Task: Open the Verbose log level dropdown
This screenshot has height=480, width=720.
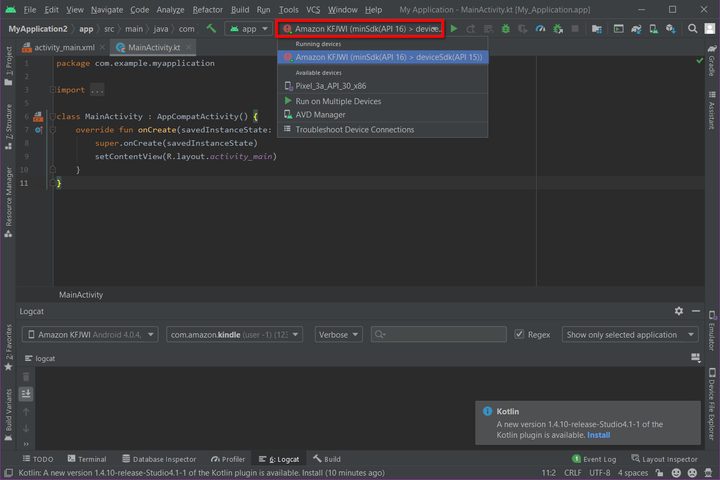Action: (338, 334)
